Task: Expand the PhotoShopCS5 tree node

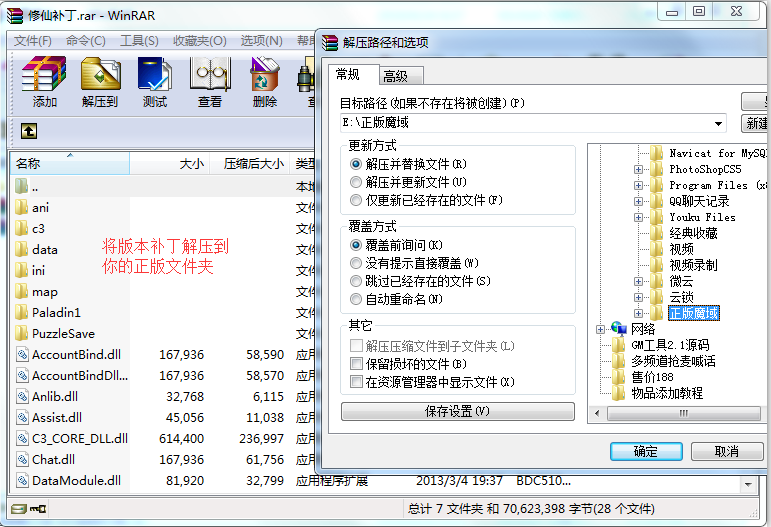Action: pos(638,170)
